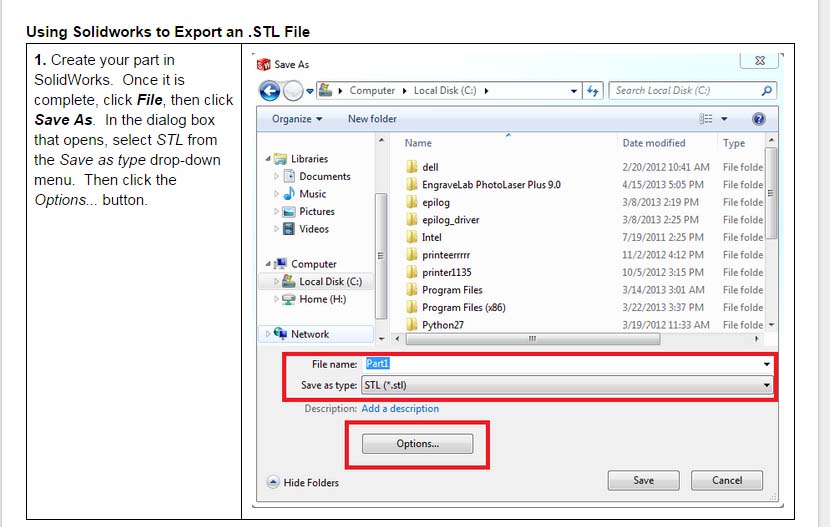The height and width of the screenshot is (527, 830).
Task: Expand the Network tree node
Action: click(268, 334)
